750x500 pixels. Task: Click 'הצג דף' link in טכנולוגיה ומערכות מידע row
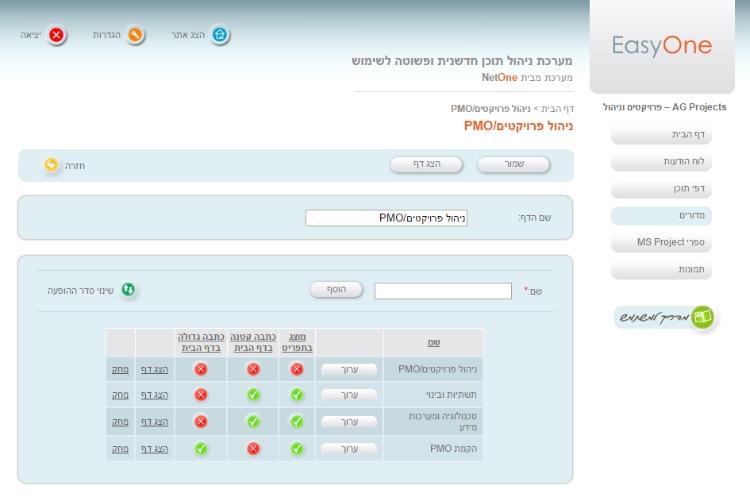154,422
